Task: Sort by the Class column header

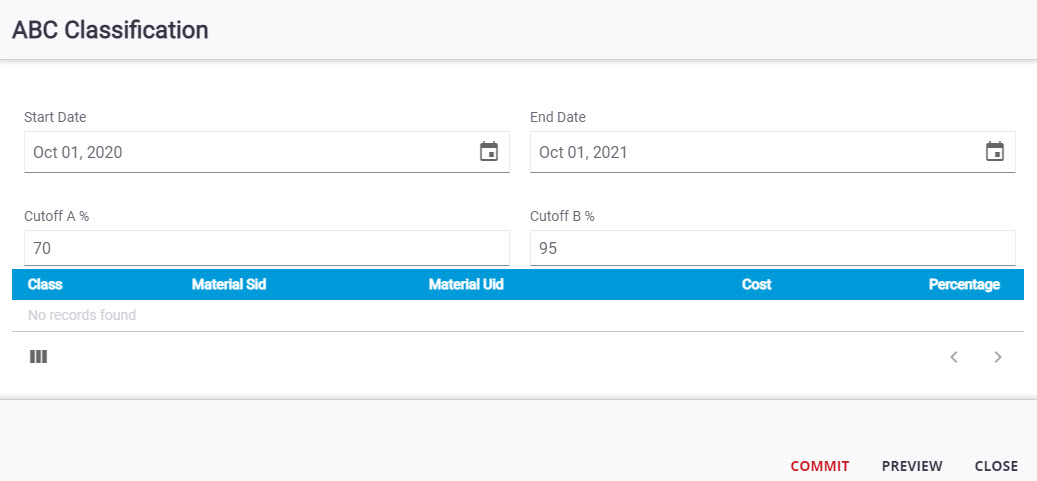Action: (45, 285)
